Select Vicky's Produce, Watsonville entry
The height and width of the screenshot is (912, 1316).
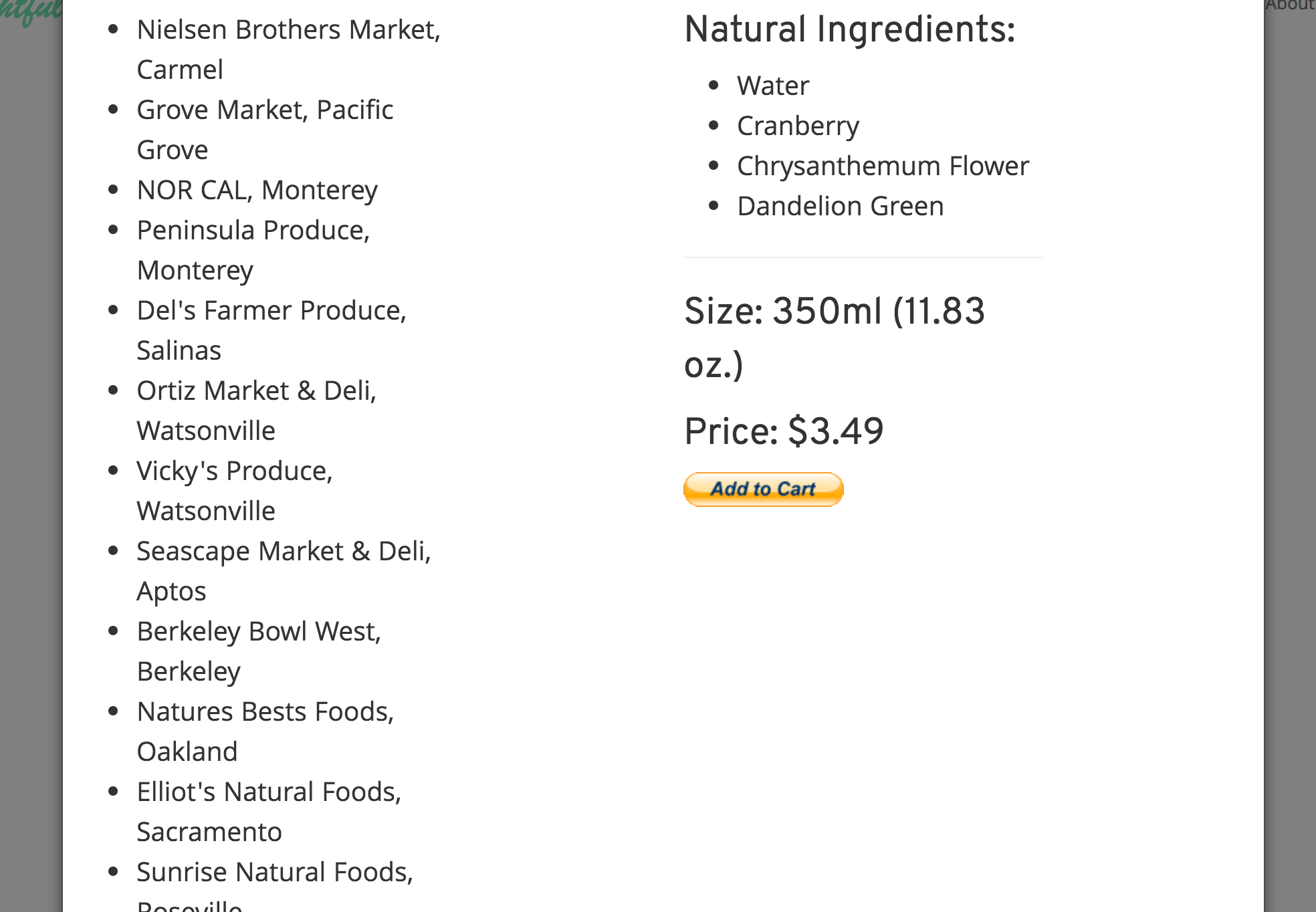235,491
